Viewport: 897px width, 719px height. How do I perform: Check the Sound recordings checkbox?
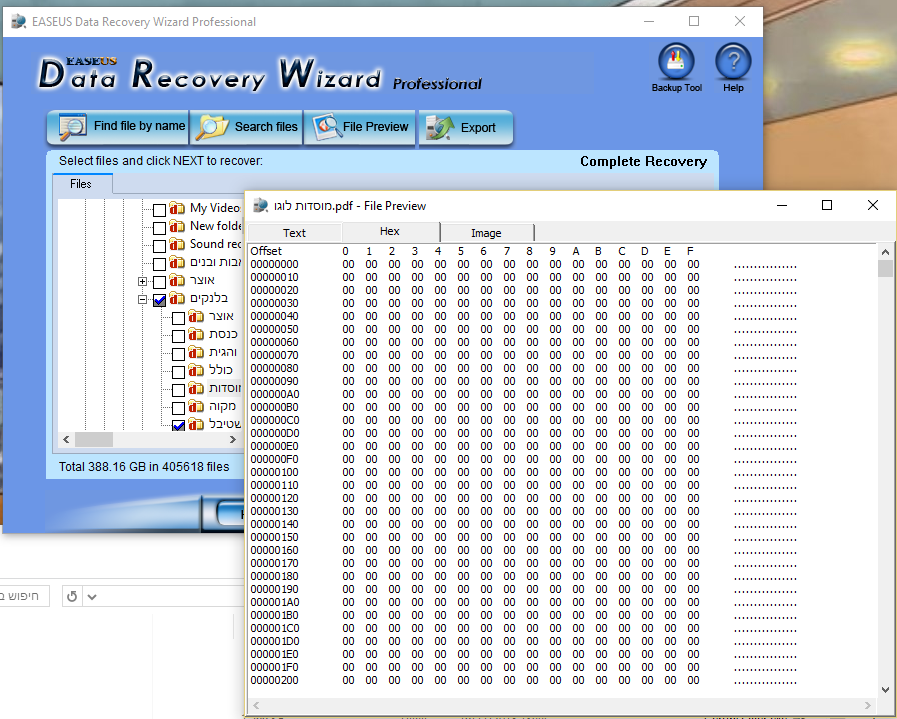160,246
